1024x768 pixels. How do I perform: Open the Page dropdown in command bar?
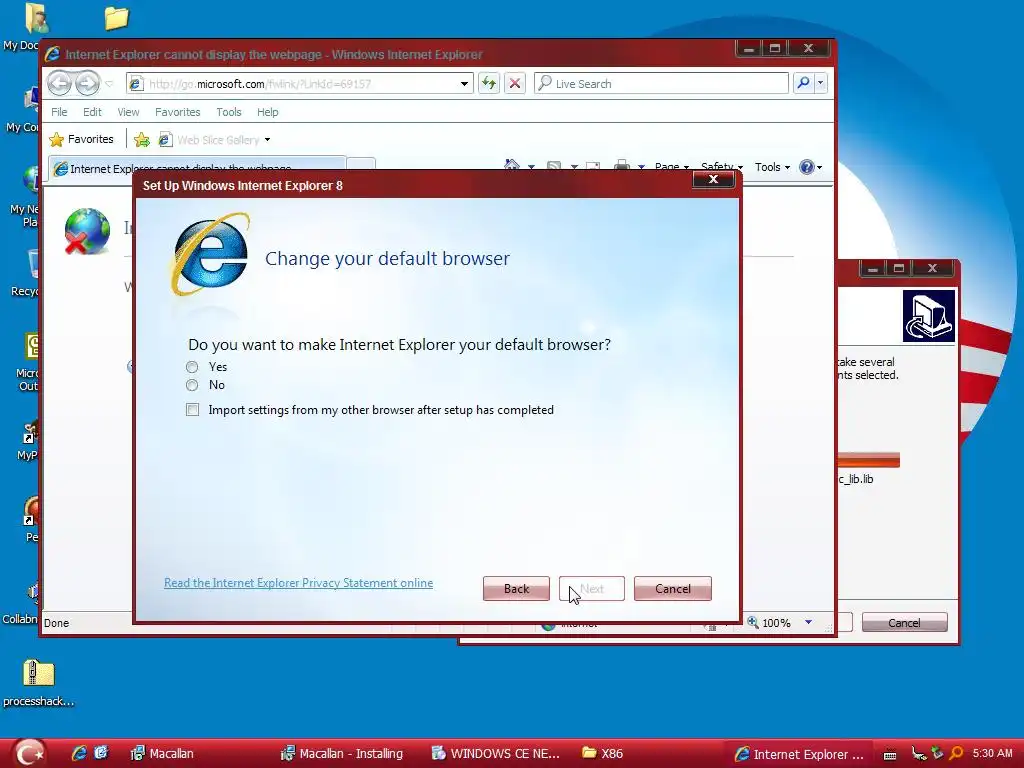click(x=671, y=167)
